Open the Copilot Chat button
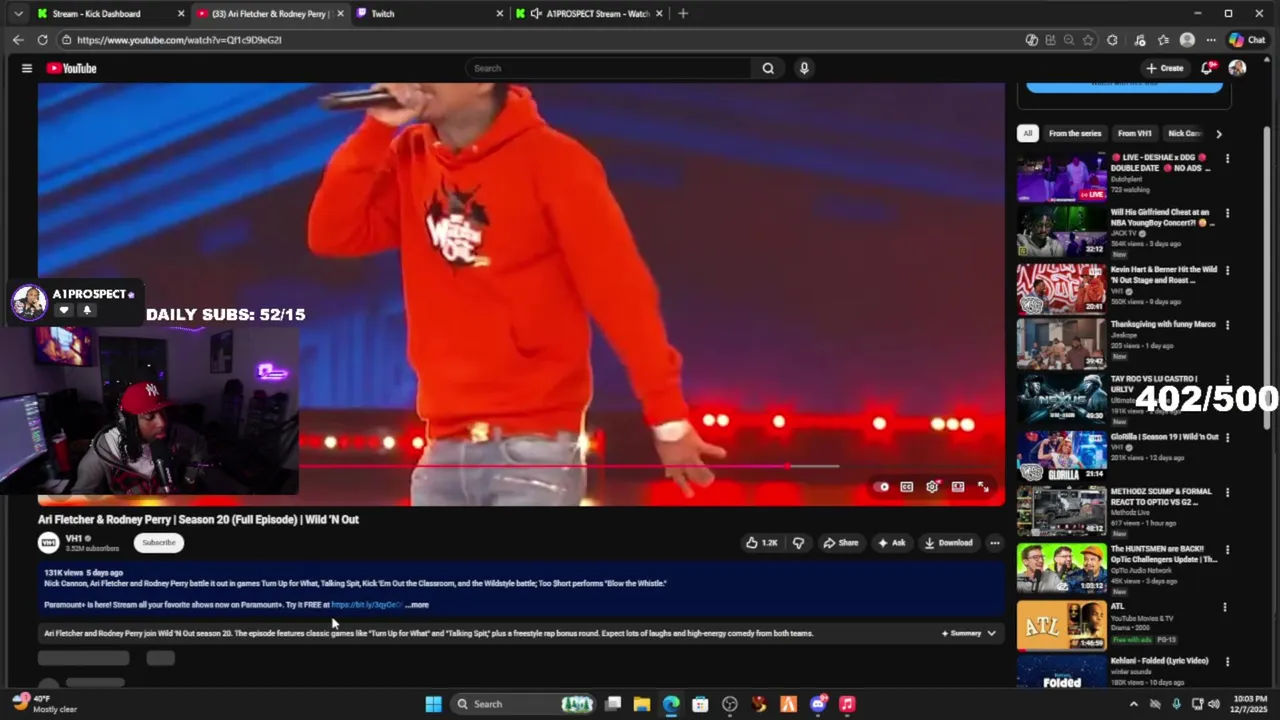 [1248, 40]
